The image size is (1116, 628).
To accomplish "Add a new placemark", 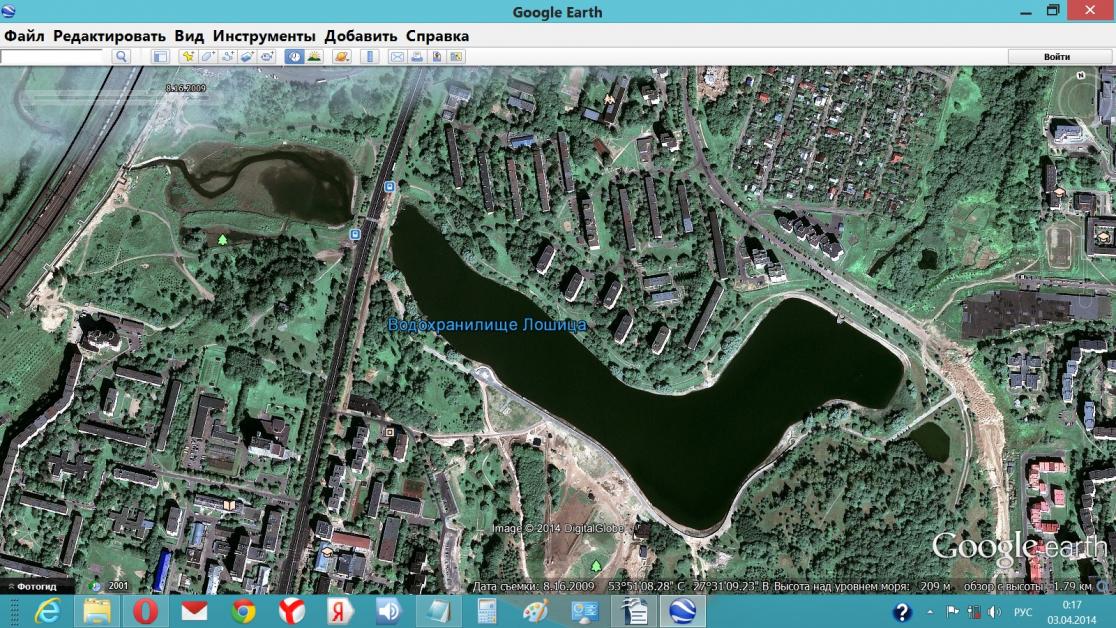I will tap(187, 57).
